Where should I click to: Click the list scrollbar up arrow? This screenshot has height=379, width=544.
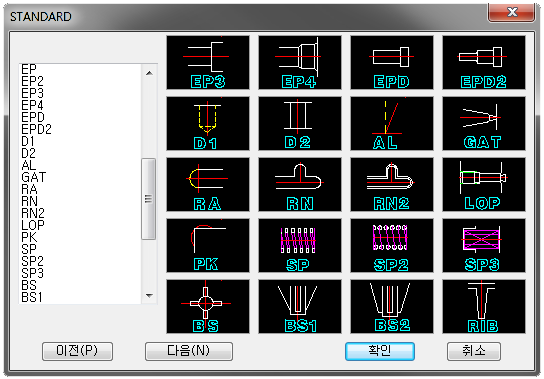(x=150, y=73)
